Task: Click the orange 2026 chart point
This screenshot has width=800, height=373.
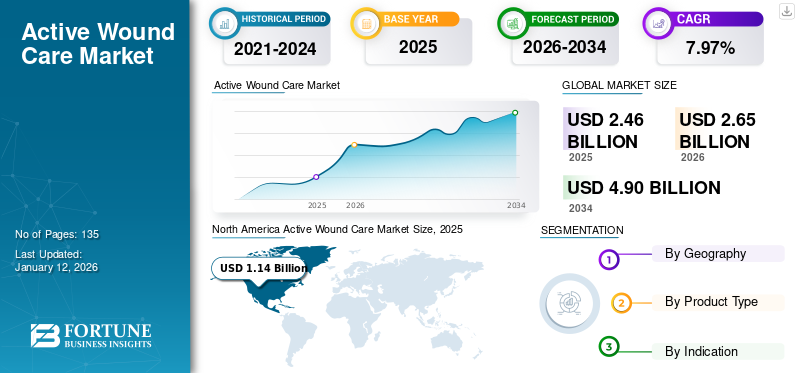Action: pyautogui.click(x=354, y=145)
